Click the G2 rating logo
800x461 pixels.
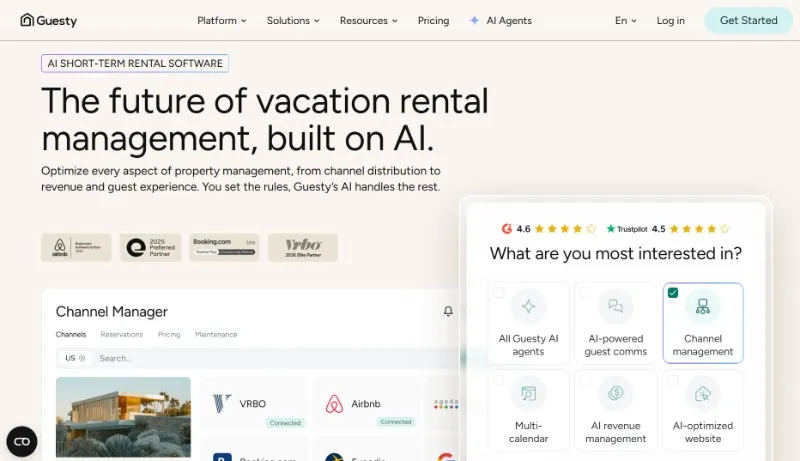(507, 229)
